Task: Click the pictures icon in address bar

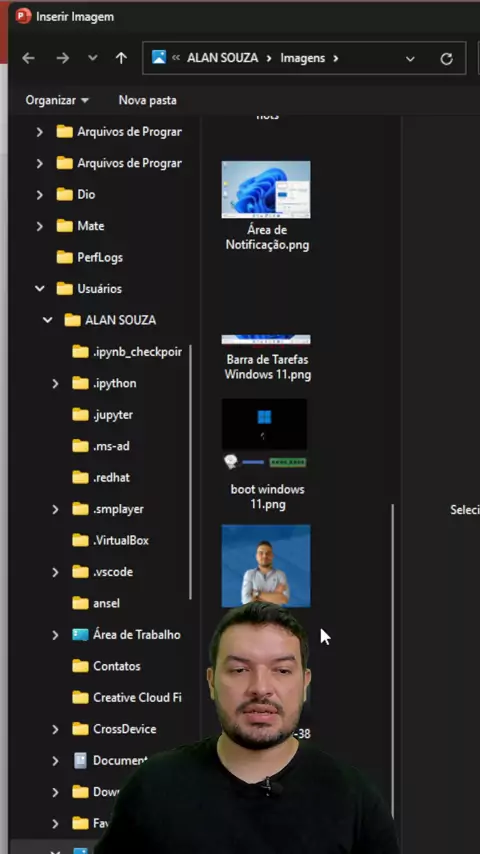Action: pos(159,57)
